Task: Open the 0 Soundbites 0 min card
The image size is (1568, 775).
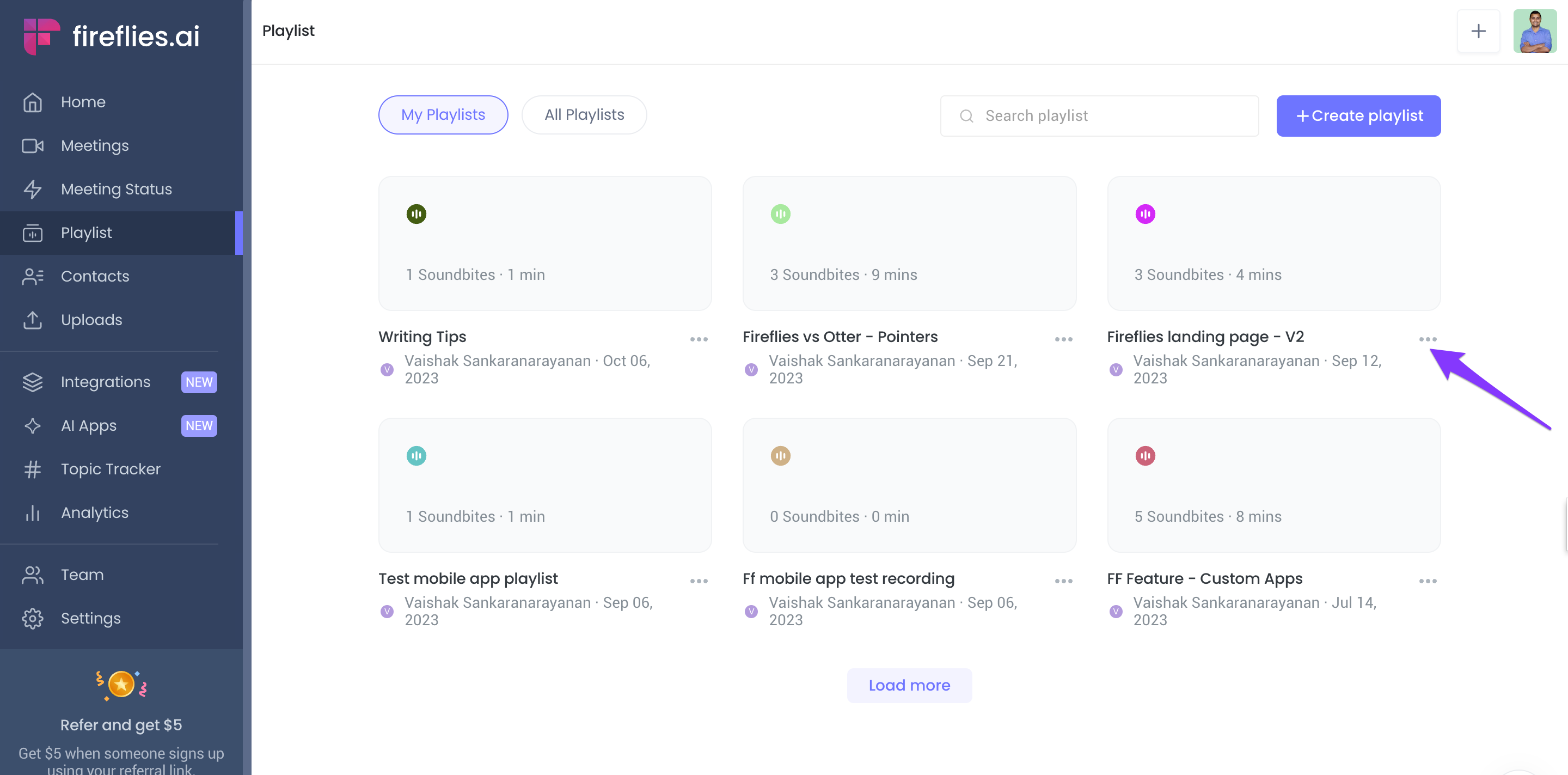Action: [909, 486]
